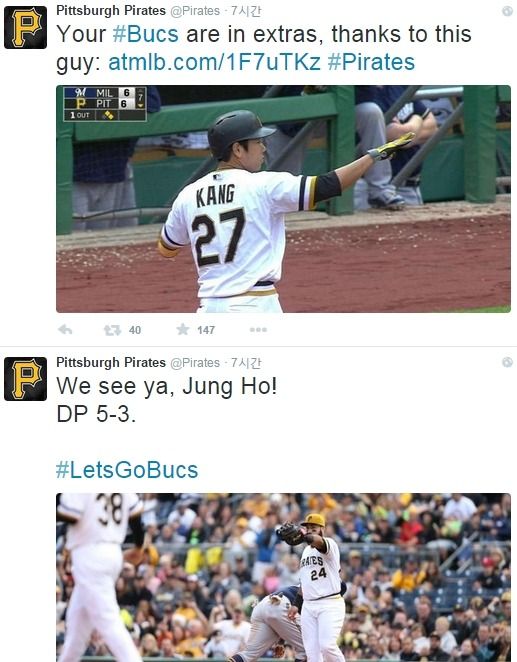Open Pirates avatar on first tweet
This screenshot has height=662, width=517.
point(25,27)
